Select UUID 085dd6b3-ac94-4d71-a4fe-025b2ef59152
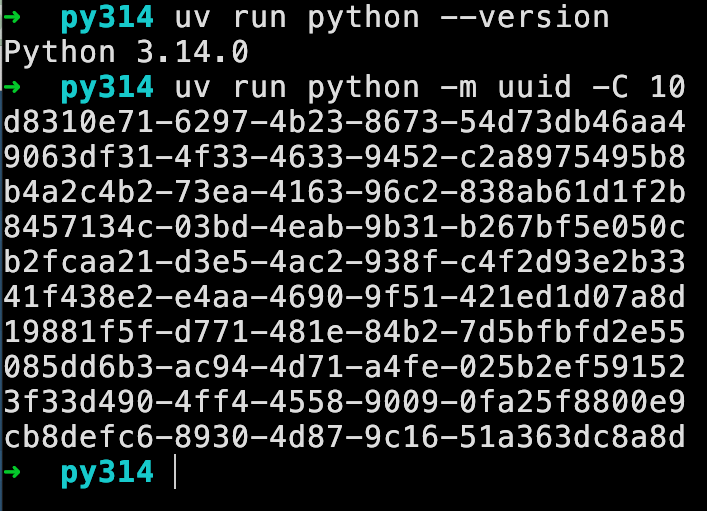The height and width of the screenshot is (511, 707). point(344,367)
